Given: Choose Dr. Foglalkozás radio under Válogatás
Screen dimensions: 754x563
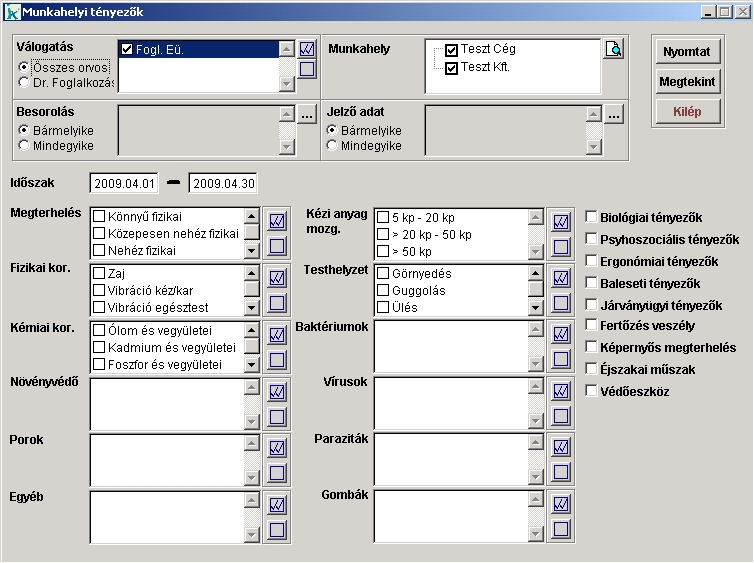Looking at the screenshot, I should [x=23, y=83].
